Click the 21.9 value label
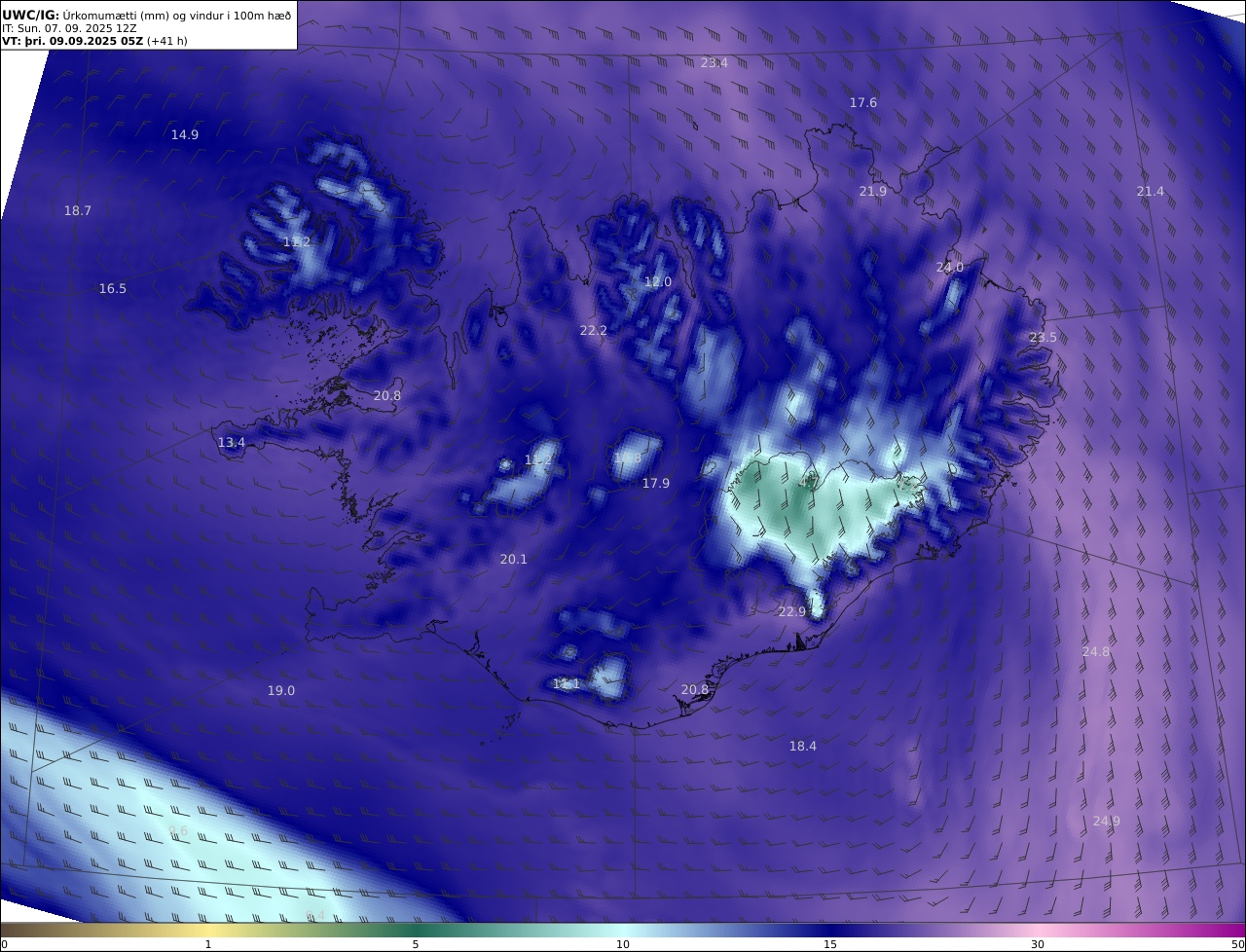 tap(873, 191)
